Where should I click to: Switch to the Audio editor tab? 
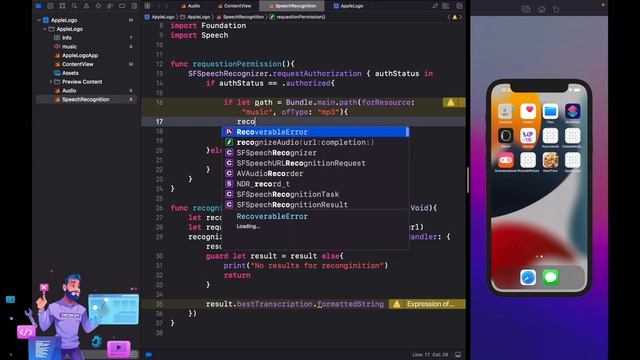click(x=191, y=6)
